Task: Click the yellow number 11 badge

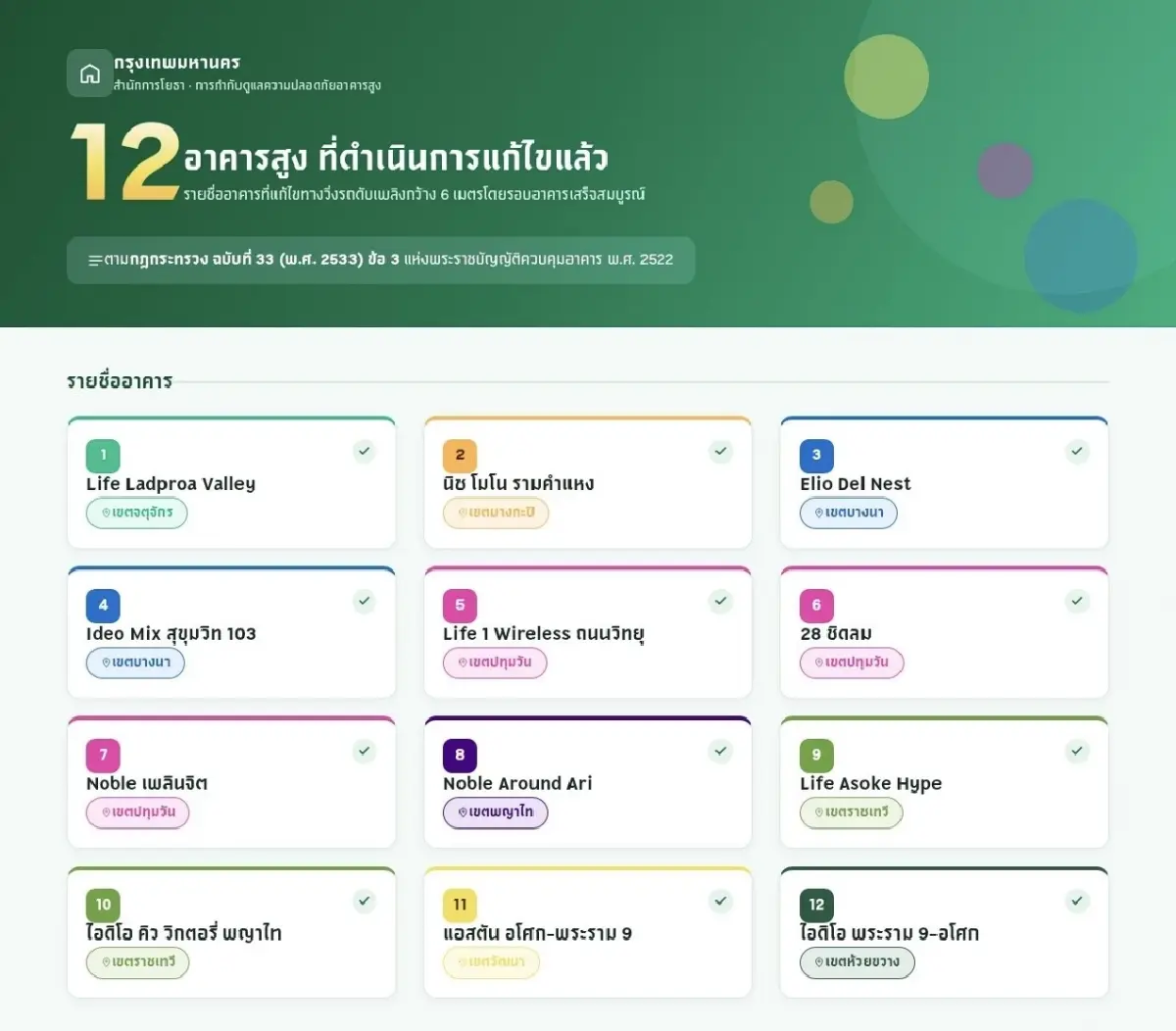Action: tap(460, 905)
